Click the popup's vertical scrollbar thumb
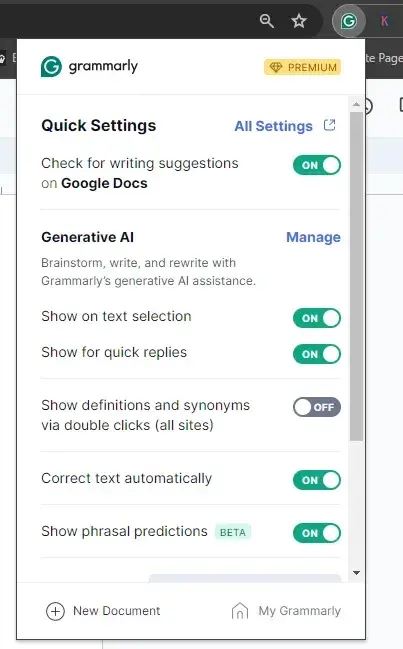 pos(356,276)
